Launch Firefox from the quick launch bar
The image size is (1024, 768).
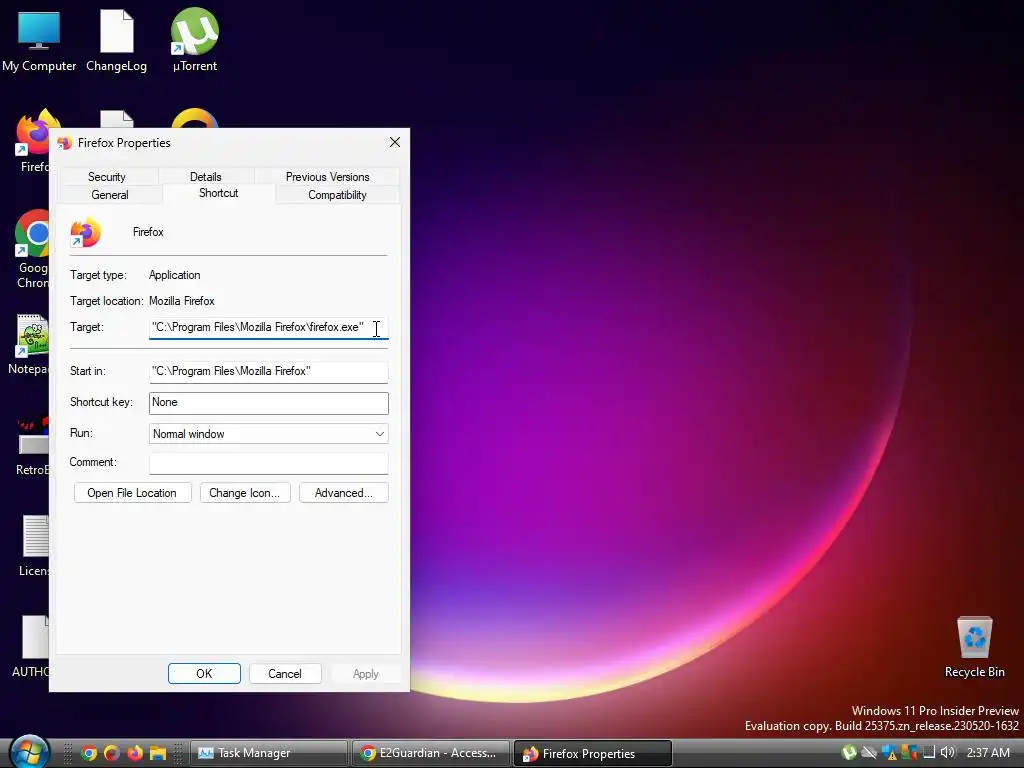[x=135, y=753]
